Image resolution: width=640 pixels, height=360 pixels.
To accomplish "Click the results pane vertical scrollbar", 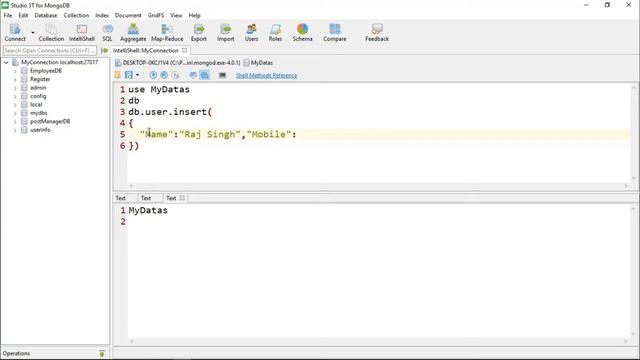I will 633,271.
